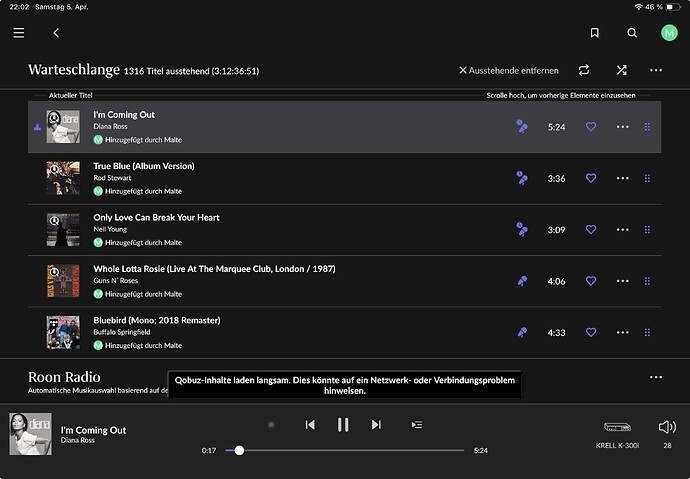Open the profile avatar M
This screenshot has height=479, width=690.
pyautogui.click(x=669, y=33)
